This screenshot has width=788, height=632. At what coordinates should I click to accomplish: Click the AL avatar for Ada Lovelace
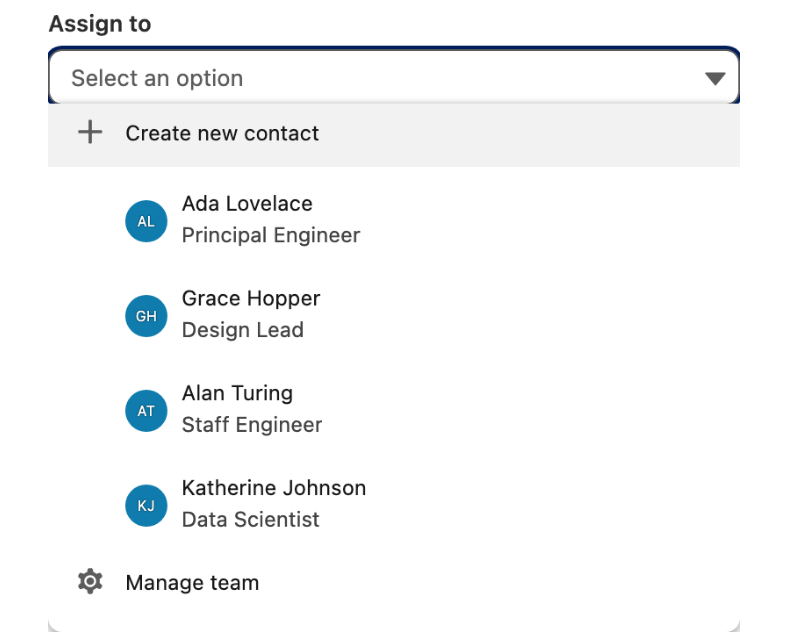click(146, 221)
